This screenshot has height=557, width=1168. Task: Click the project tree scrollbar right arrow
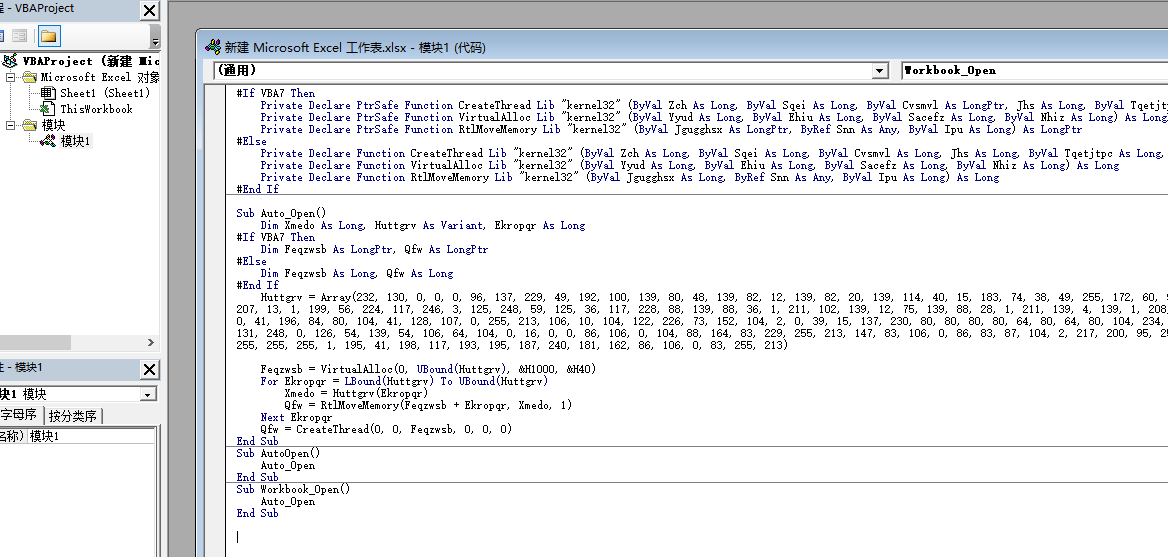pos(150,343)
